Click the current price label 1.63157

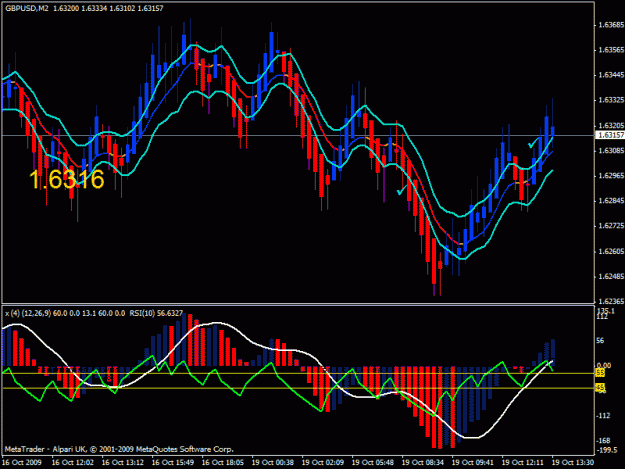coord(610,135)
